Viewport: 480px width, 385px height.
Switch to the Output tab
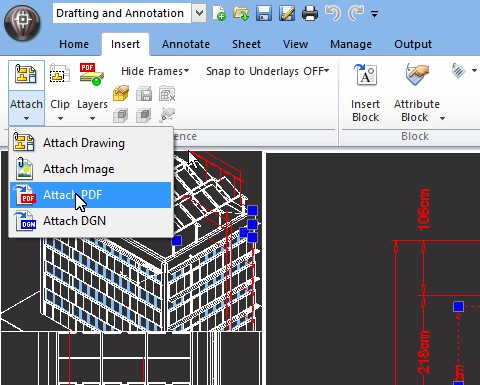(413, 44)
